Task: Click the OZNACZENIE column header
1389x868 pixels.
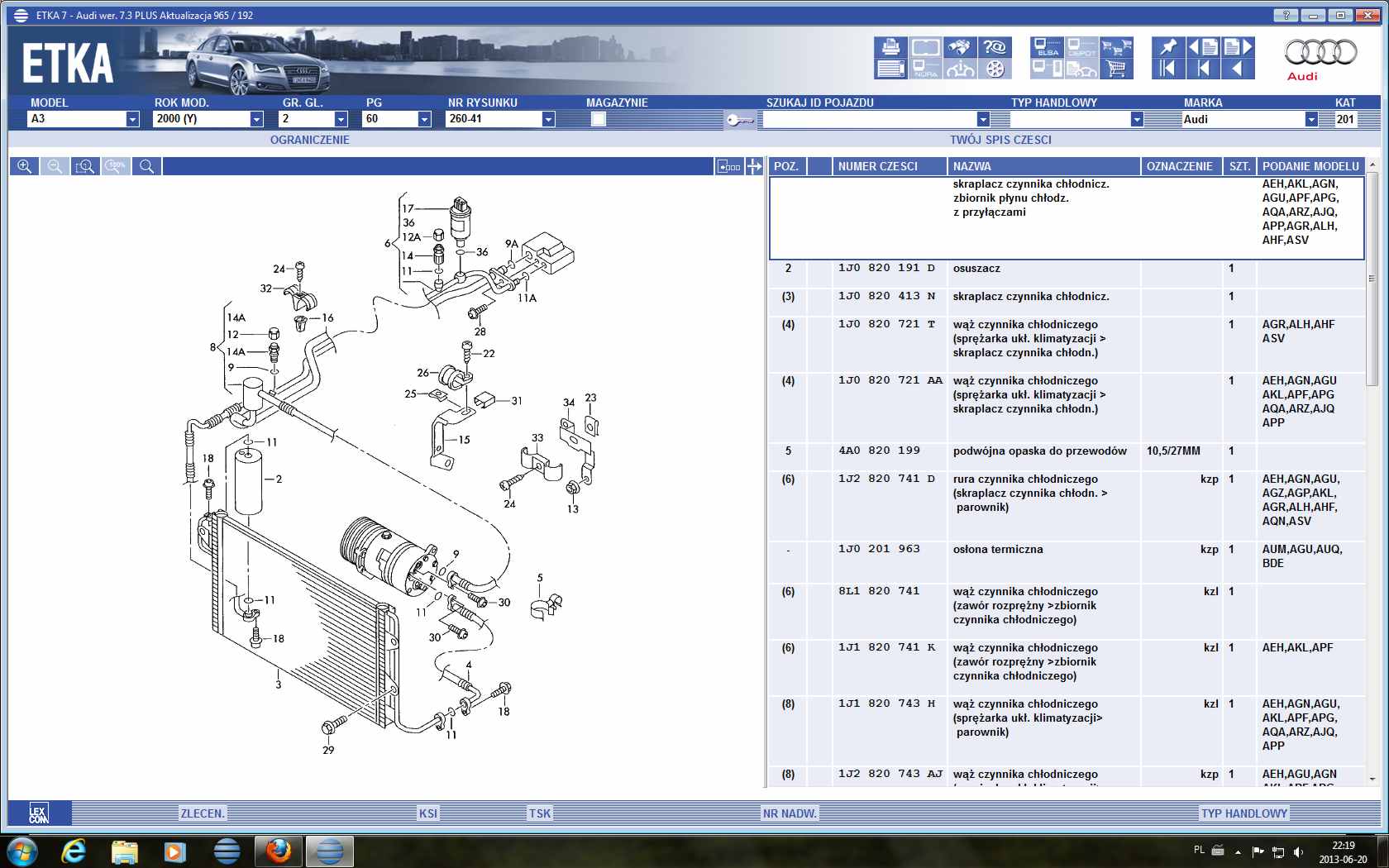Action: click(1181, 166)
